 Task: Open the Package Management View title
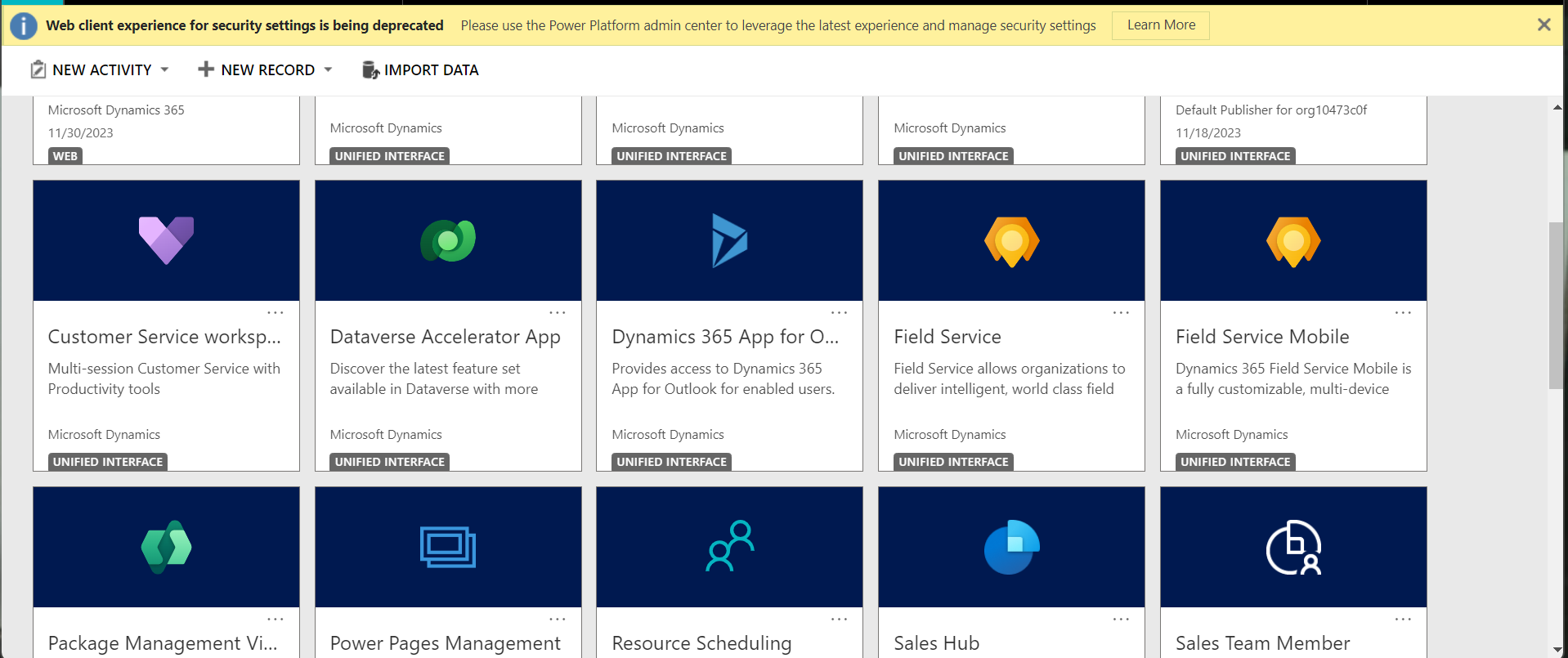point(163,643)
